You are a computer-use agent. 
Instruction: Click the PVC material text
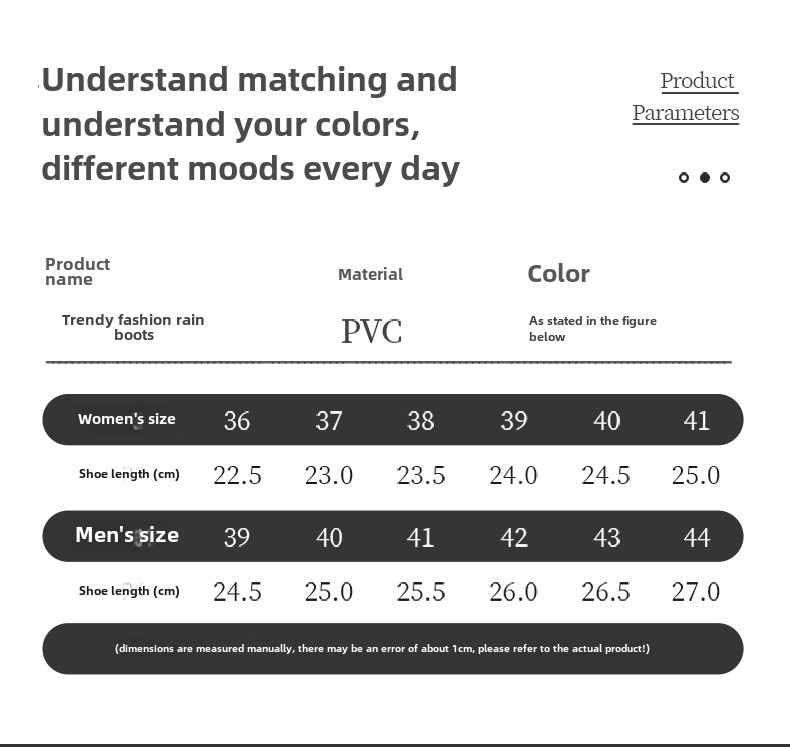372,331
